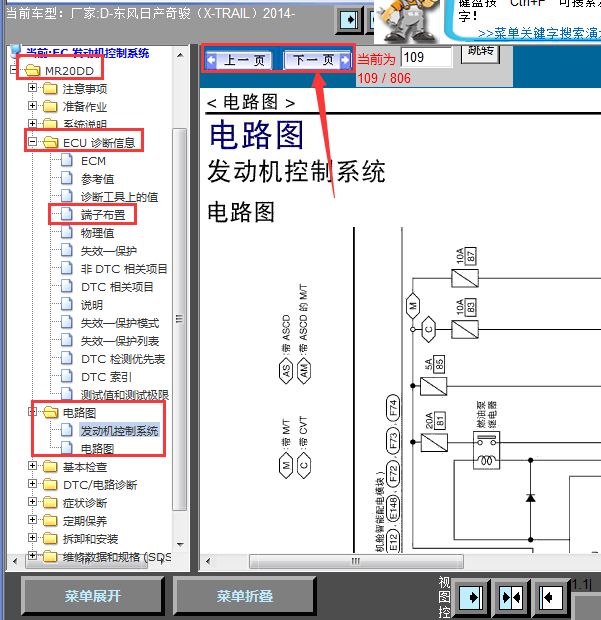The height and width of the screenshot is (620, 601).
Task: Click 菜单展开 to expand the menu
Action: [93, 596]
